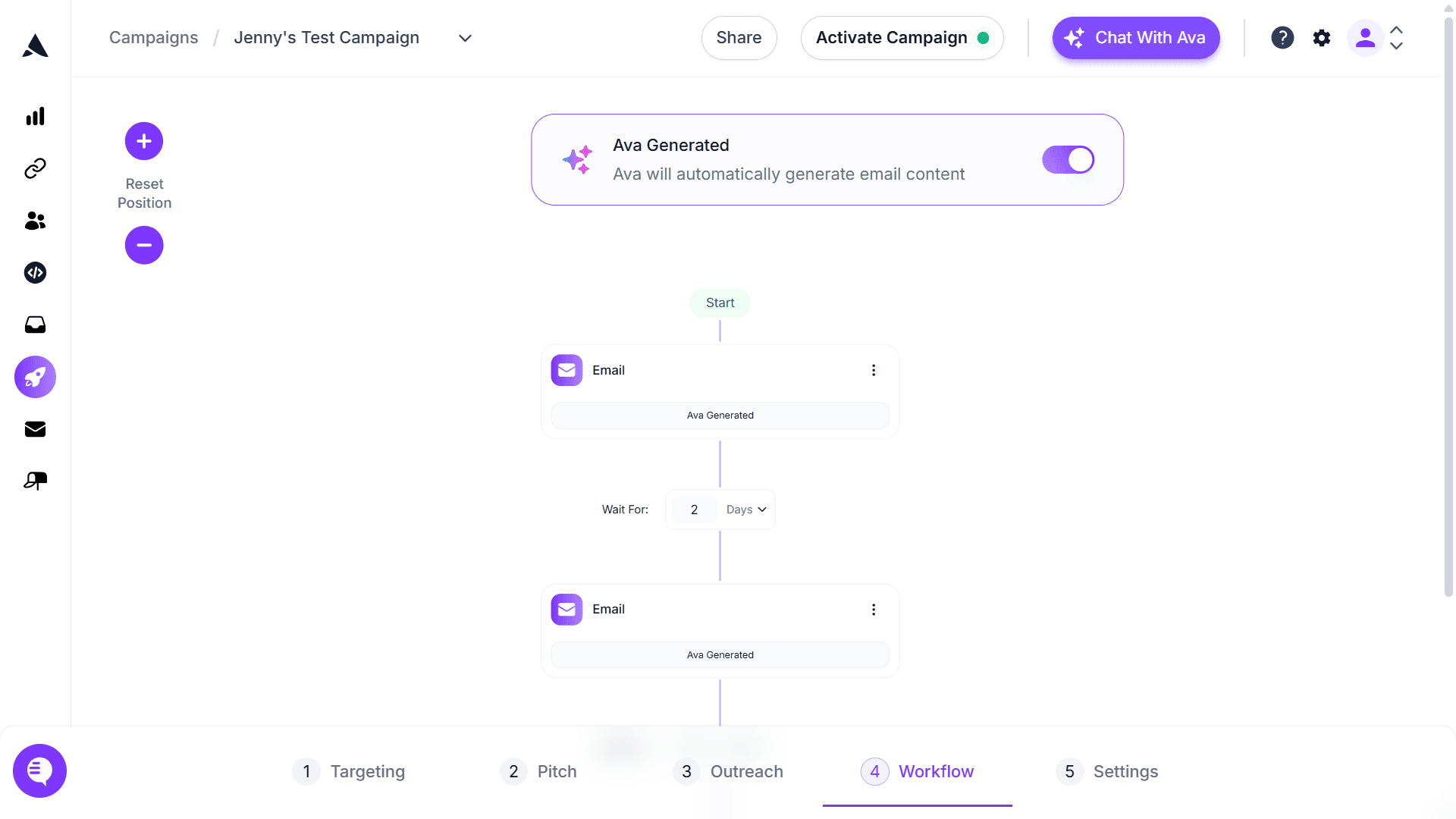This screenshot has height=819, width=1456.
Task: Expand the campaign name dropdown chevron
Action: click(466, 38)
